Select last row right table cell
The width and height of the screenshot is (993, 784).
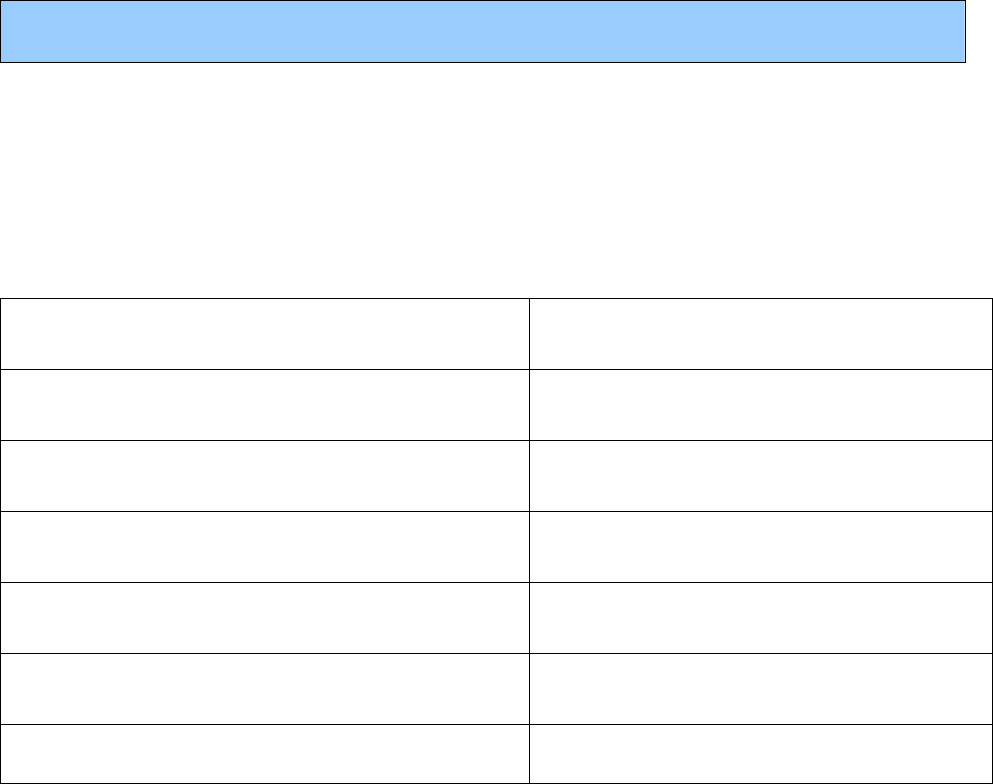point(761,753)
